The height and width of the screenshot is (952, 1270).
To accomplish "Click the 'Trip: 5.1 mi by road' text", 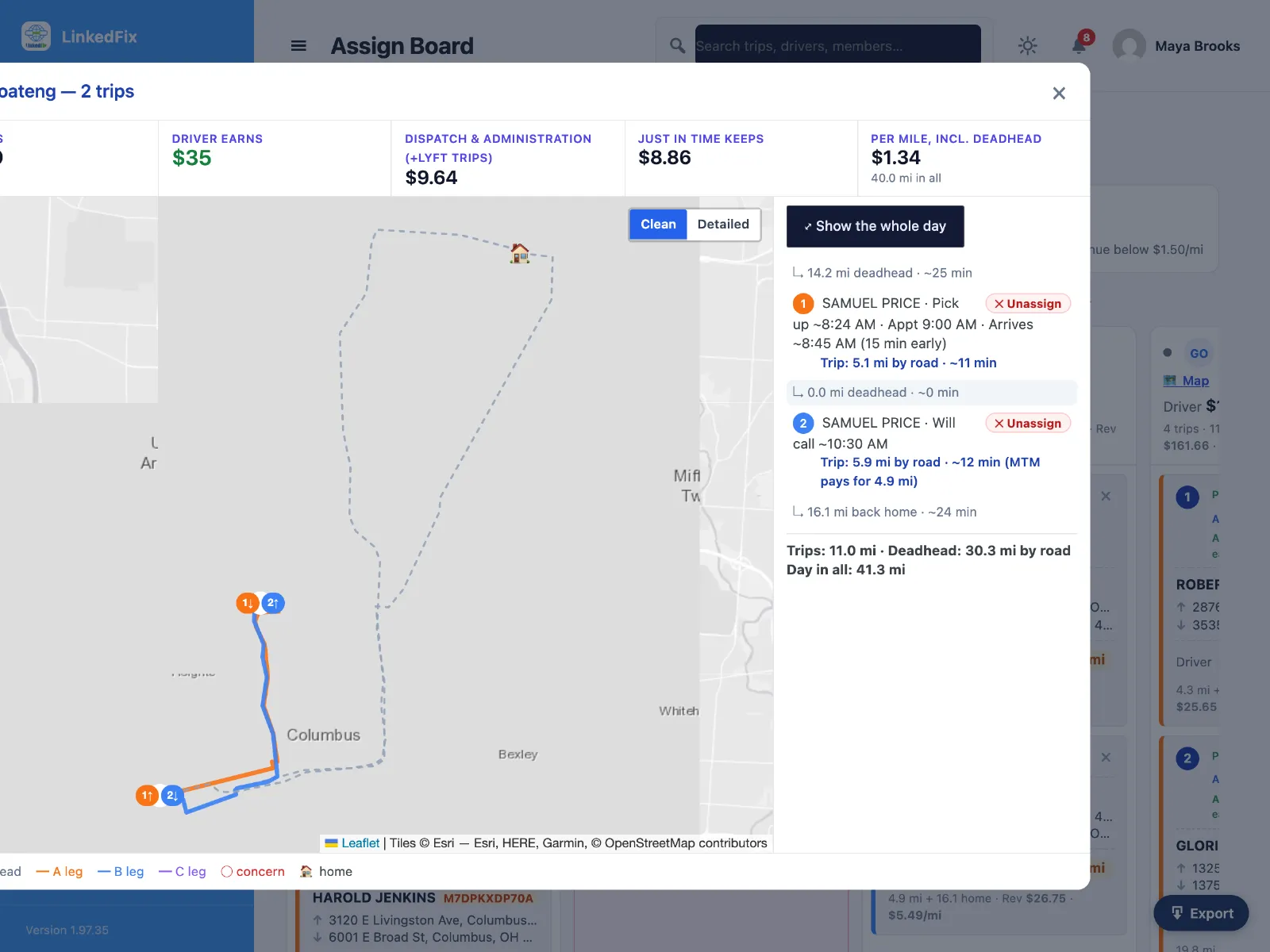I will 879,363.
